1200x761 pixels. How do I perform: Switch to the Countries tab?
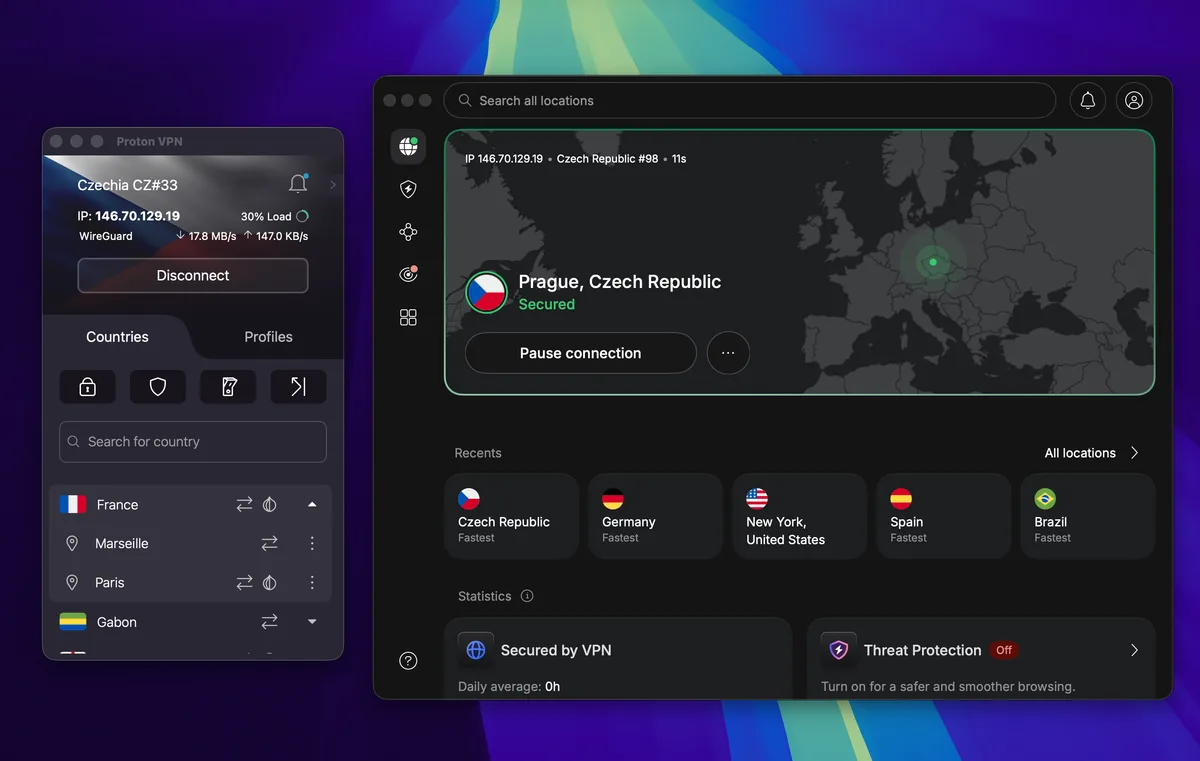[x=117, y=337]
